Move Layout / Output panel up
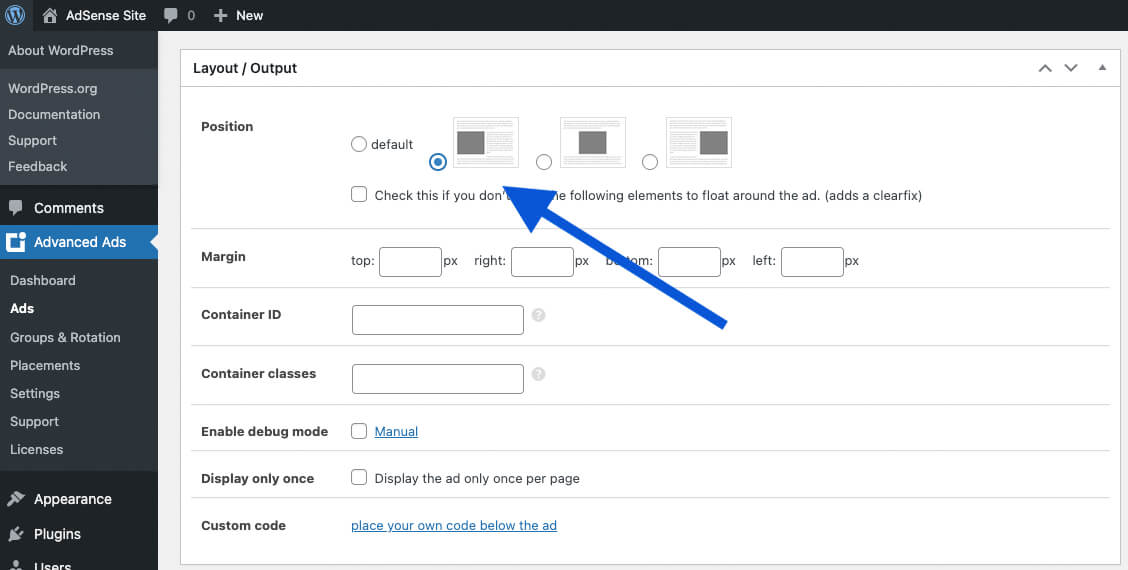This screenshot has width=1128, height=570. (x=1045, y=68)
